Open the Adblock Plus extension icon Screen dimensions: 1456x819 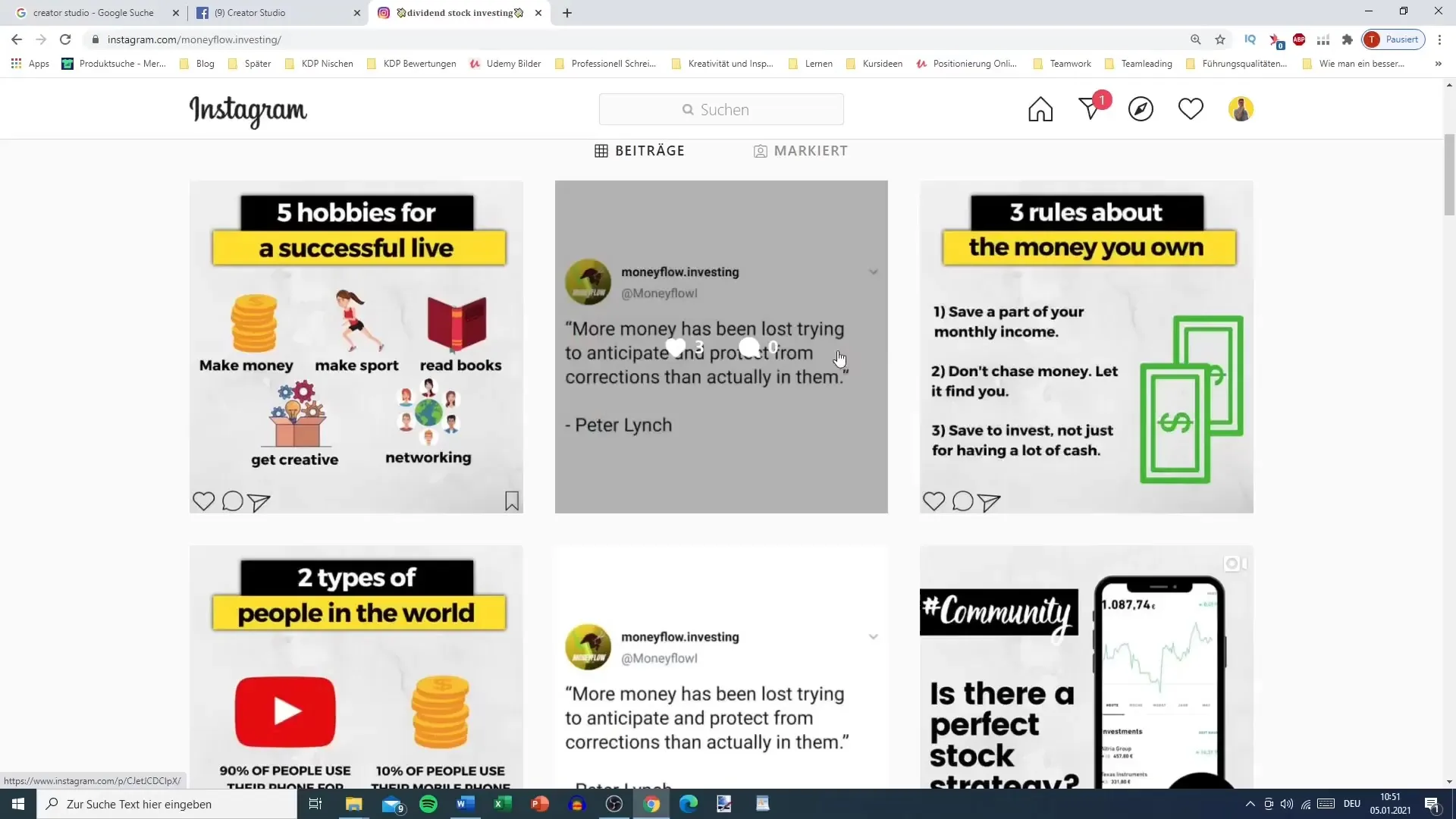tap(1299, 39)
